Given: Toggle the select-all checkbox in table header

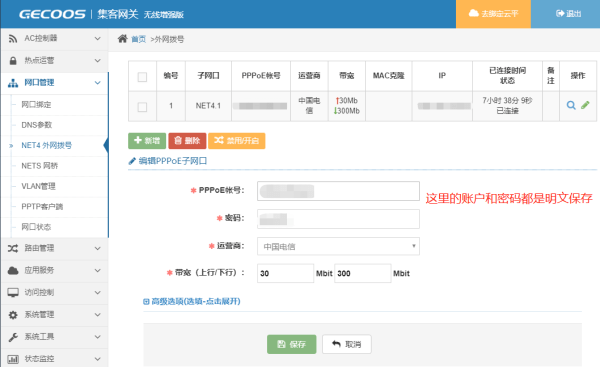Looking at the screenshot, I should 142,77.
